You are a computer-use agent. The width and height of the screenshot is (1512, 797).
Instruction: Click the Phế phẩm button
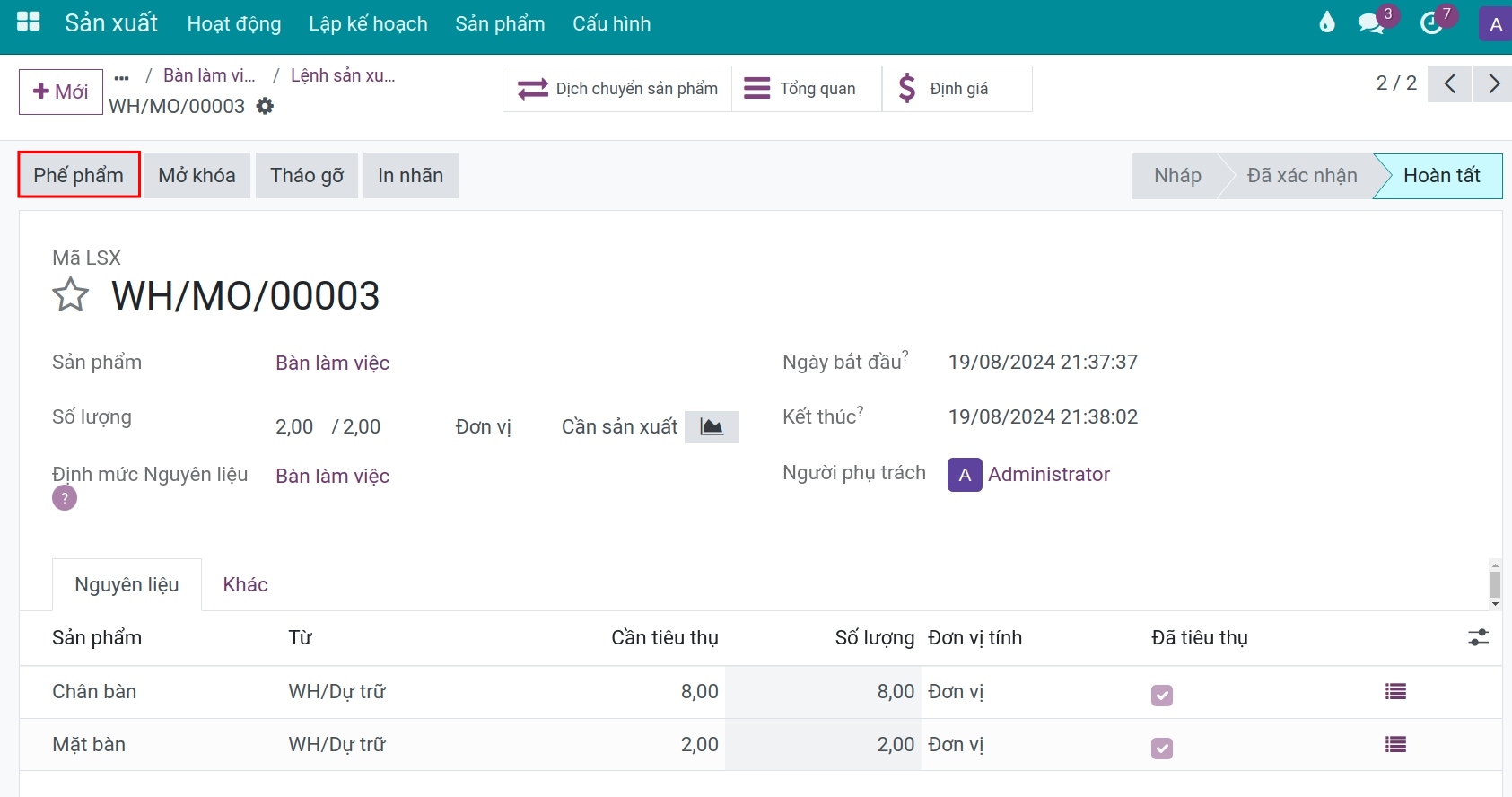79,175
